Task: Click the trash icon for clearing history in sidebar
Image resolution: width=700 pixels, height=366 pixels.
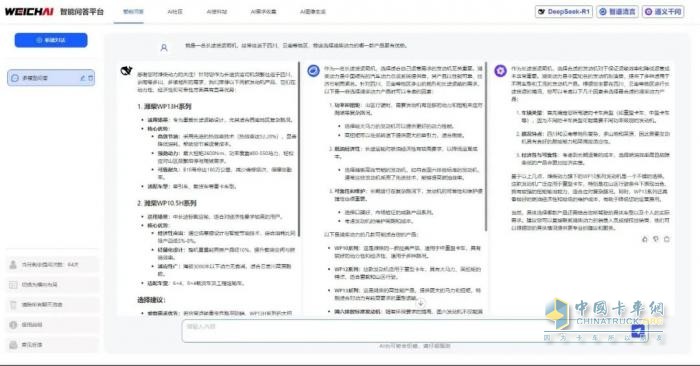Action: (13, 305)
